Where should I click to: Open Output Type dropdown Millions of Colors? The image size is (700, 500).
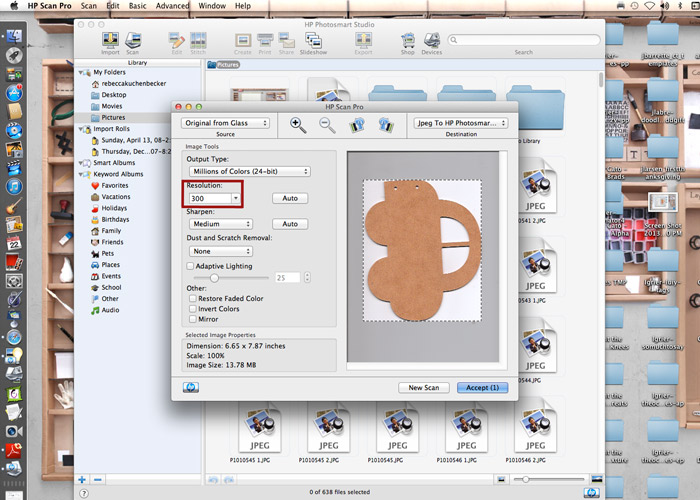pyautogui.click(x=250, y=171)
